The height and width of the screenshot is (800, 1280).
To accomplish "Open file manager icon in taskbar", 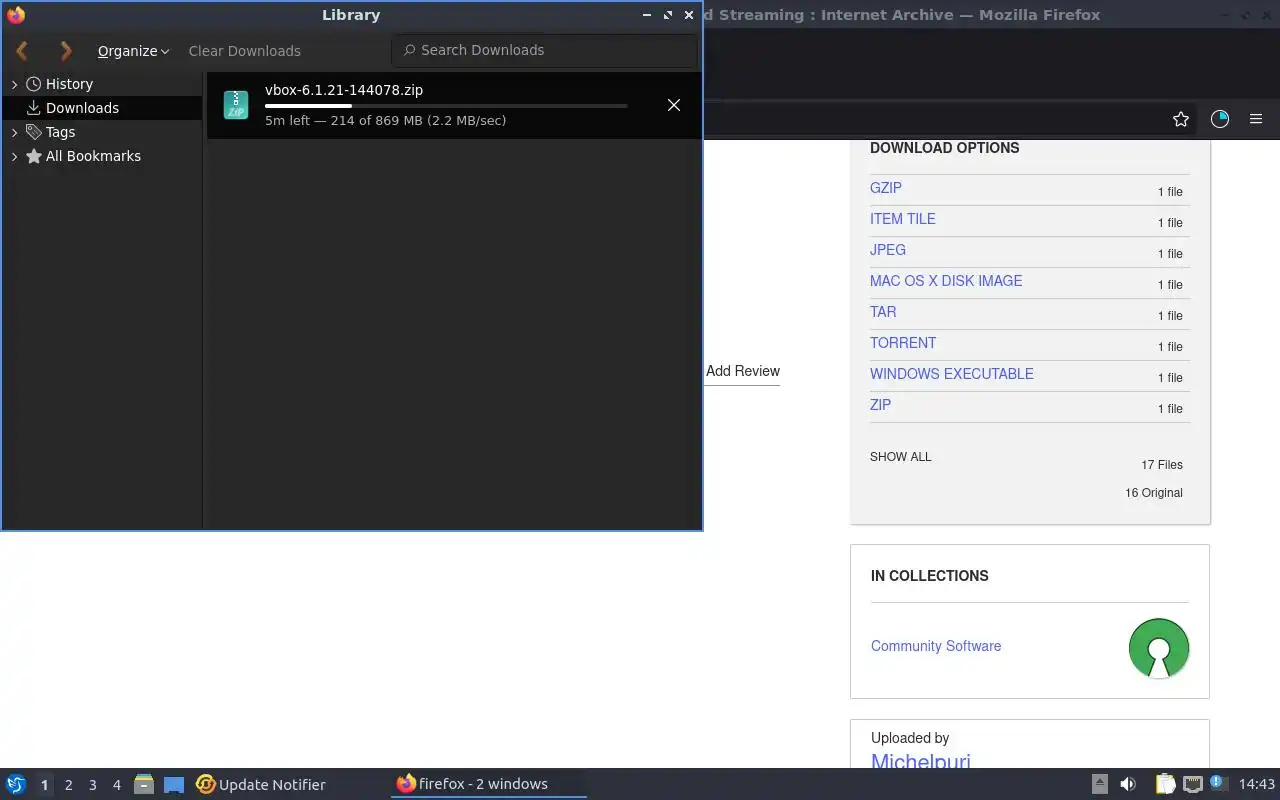I will [144, 785].
